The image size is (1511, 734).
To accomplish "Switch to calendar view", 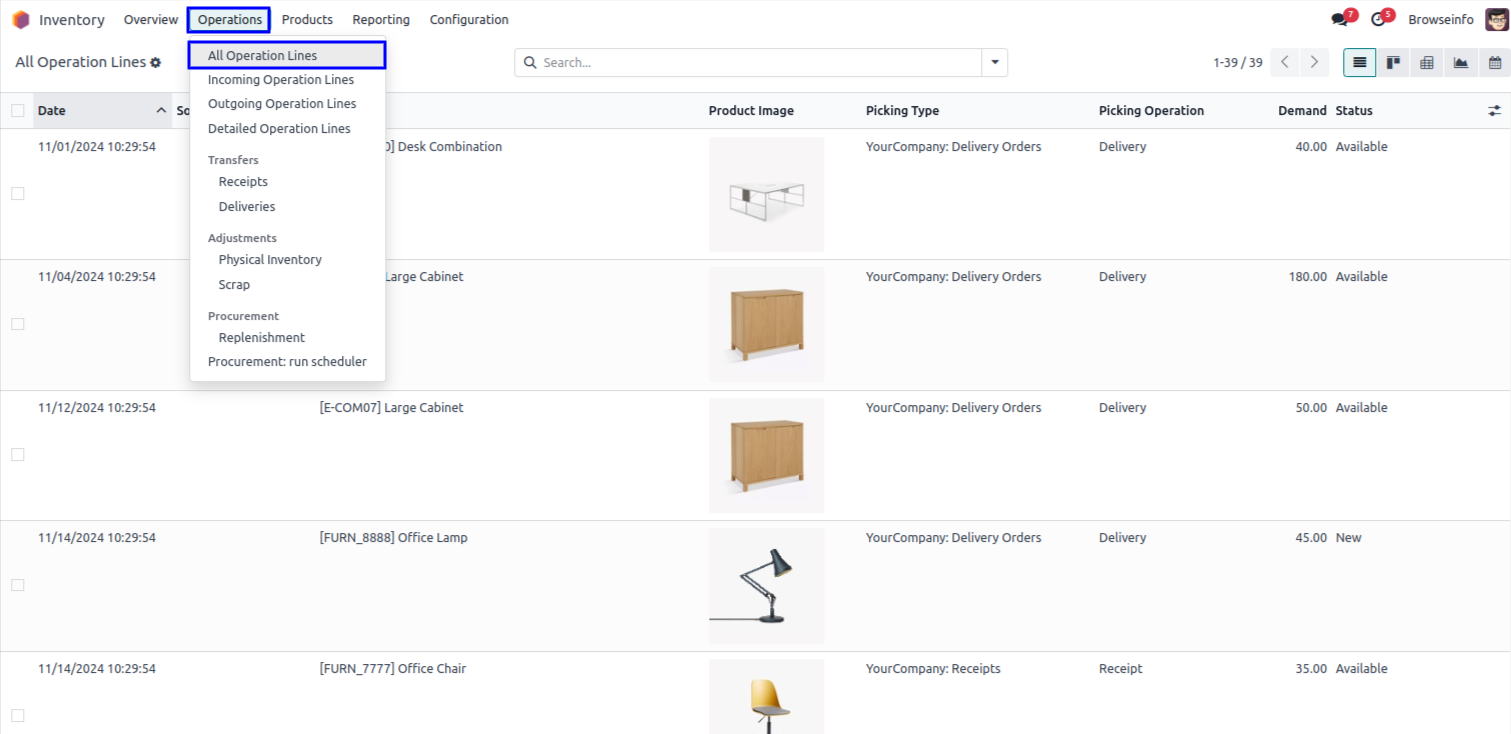I will (x=1495, y=62).
